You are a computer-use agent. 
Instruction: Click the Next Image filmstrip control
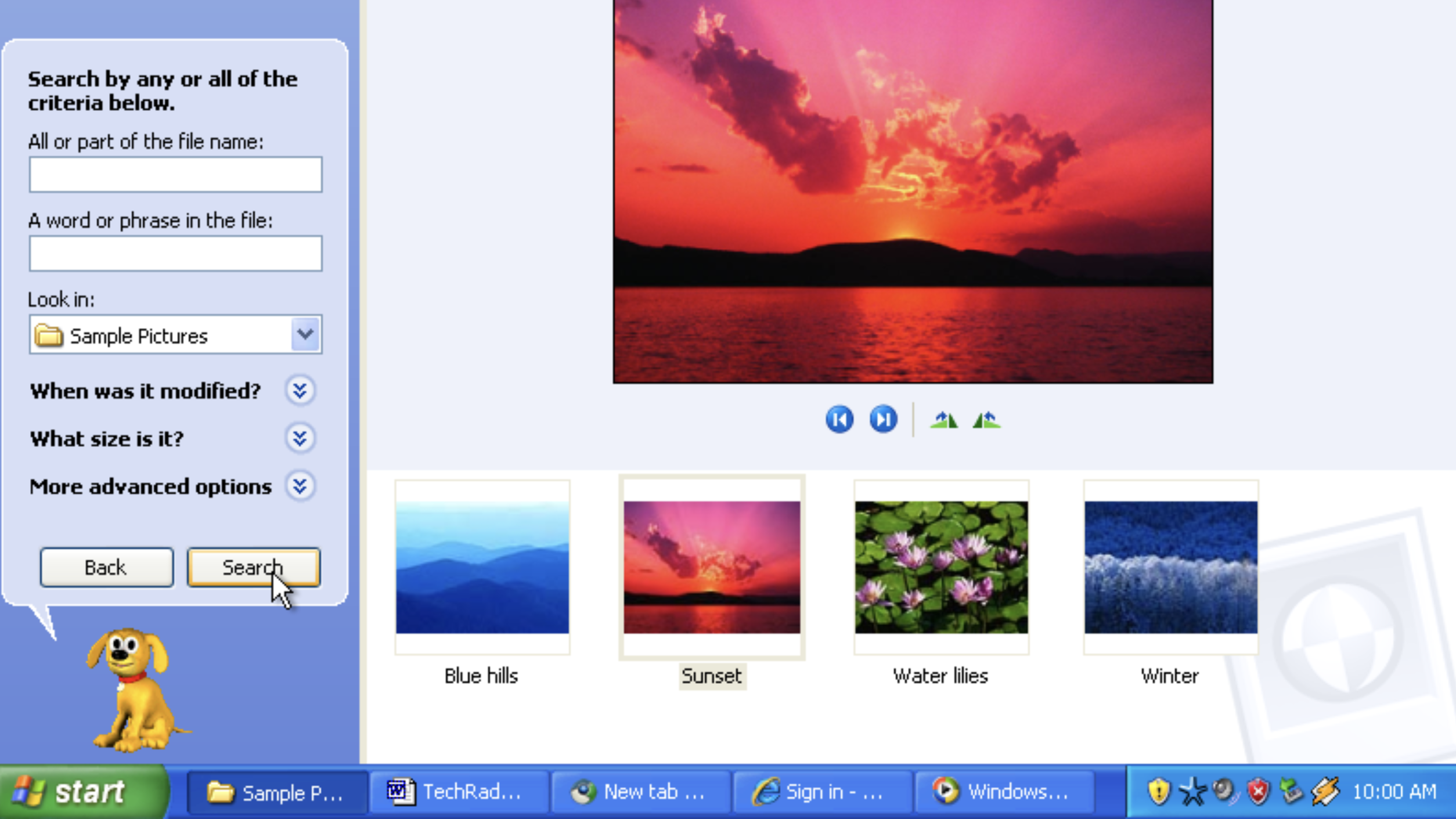point(884,418)
